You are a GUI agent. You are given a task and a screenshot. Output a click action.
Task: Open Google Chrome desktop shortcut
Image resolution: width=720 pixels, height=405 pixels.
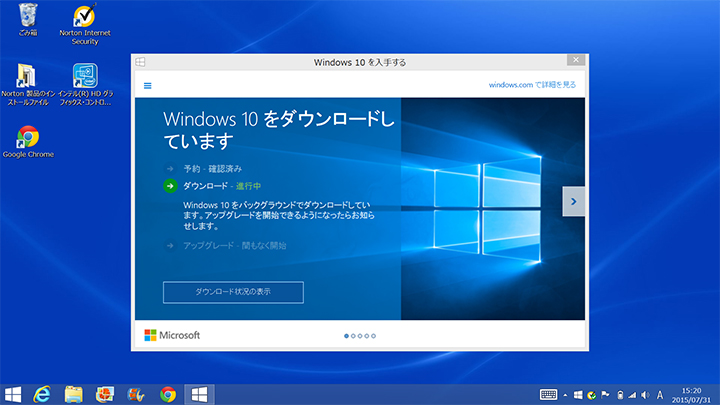tap(28, 139)
